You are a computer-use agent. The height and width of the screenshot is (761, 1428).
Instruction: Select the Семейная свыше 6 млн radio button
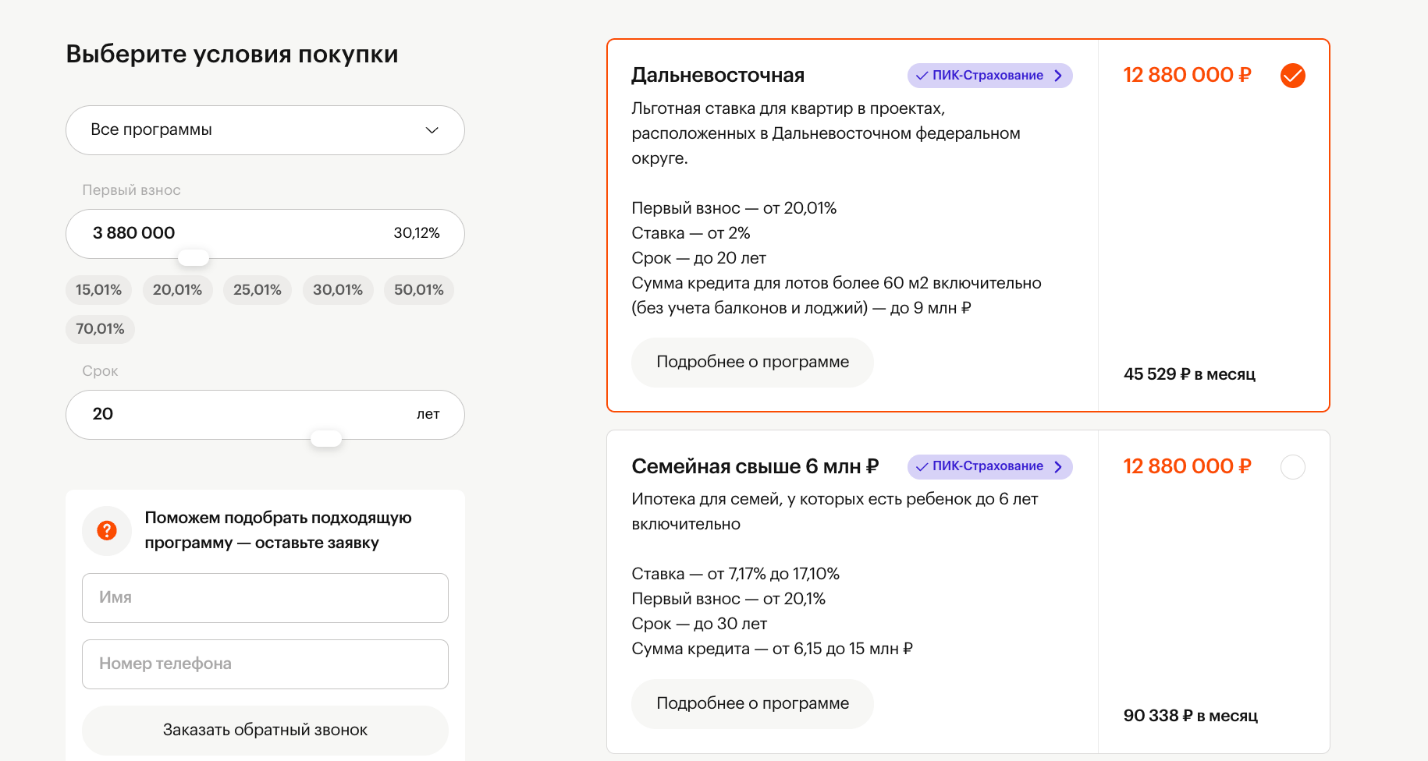[1293, 467]
